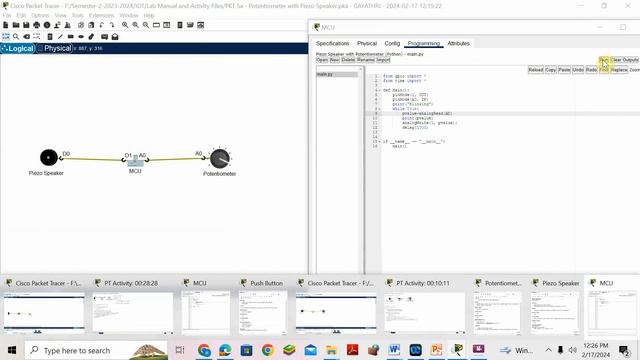Click the taskbar search box
This screenshot has height=360, width=640.
[96, 350]
